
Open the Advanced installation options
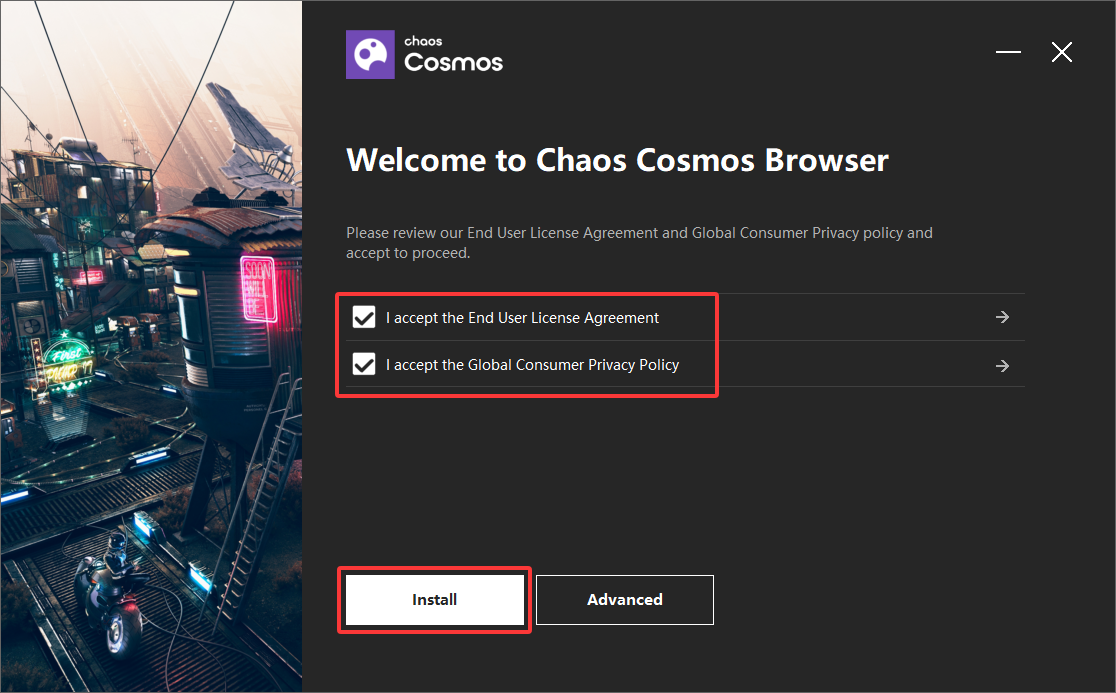(624, 600)
